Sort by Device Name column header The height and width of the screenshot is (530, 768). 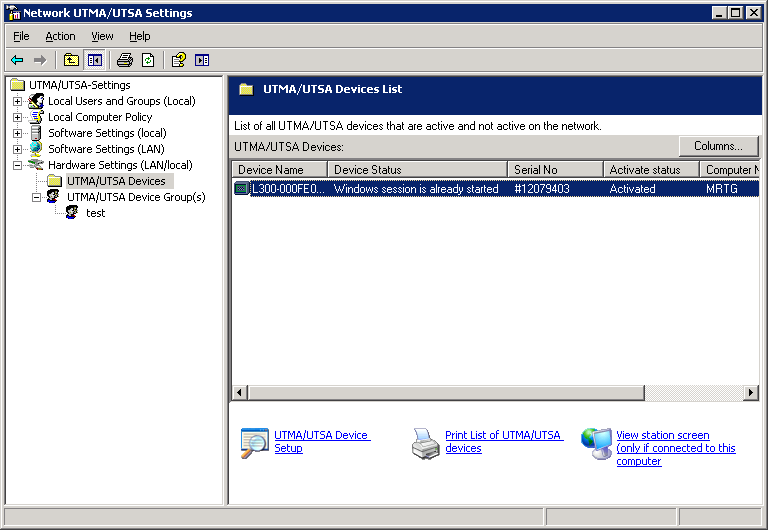click(x=279, y=169)
